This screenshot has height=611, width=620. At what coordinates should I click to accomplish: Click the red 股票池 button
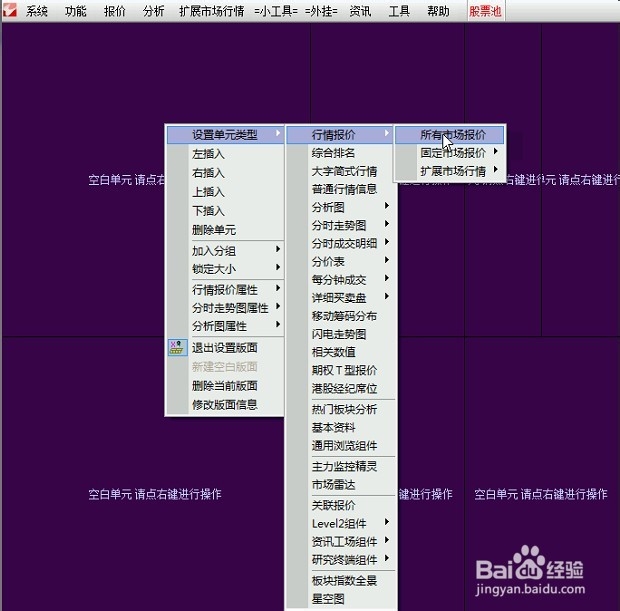point(486,11)
